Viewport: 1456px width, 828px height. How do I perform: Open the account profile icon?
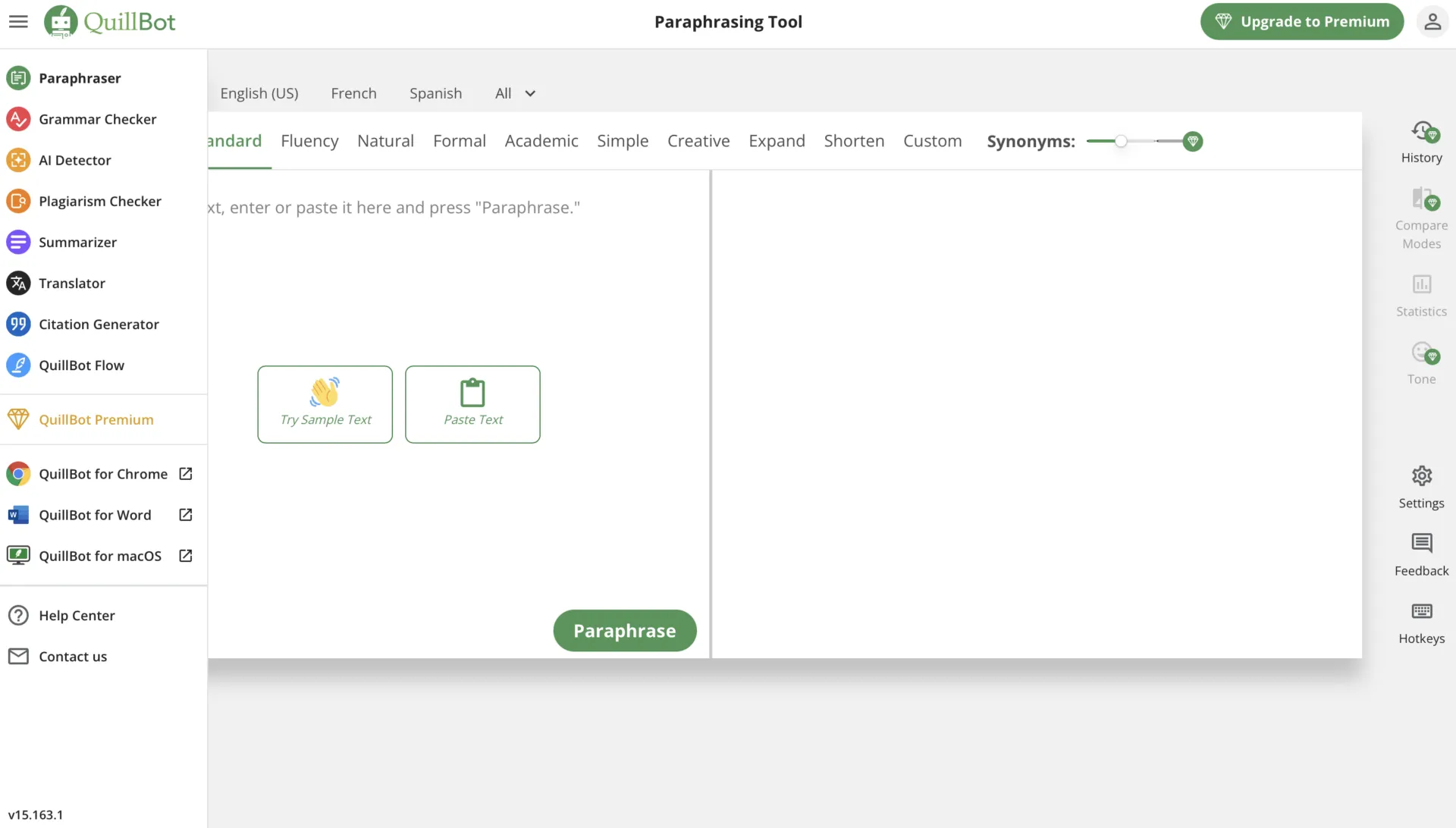coord(1432,21)
